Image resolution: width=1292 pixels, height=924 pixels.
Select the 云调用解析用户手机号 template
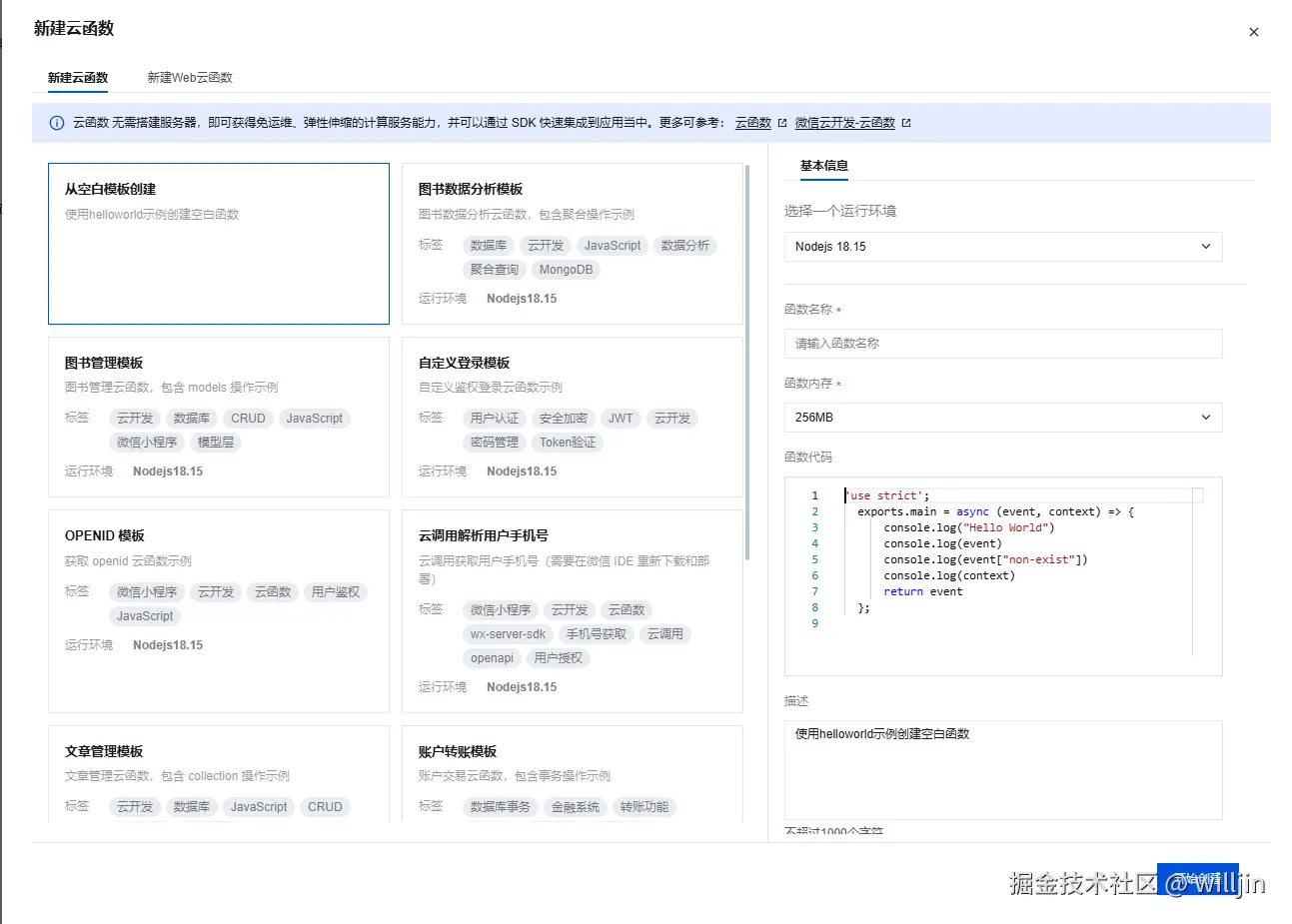point(572,611)
